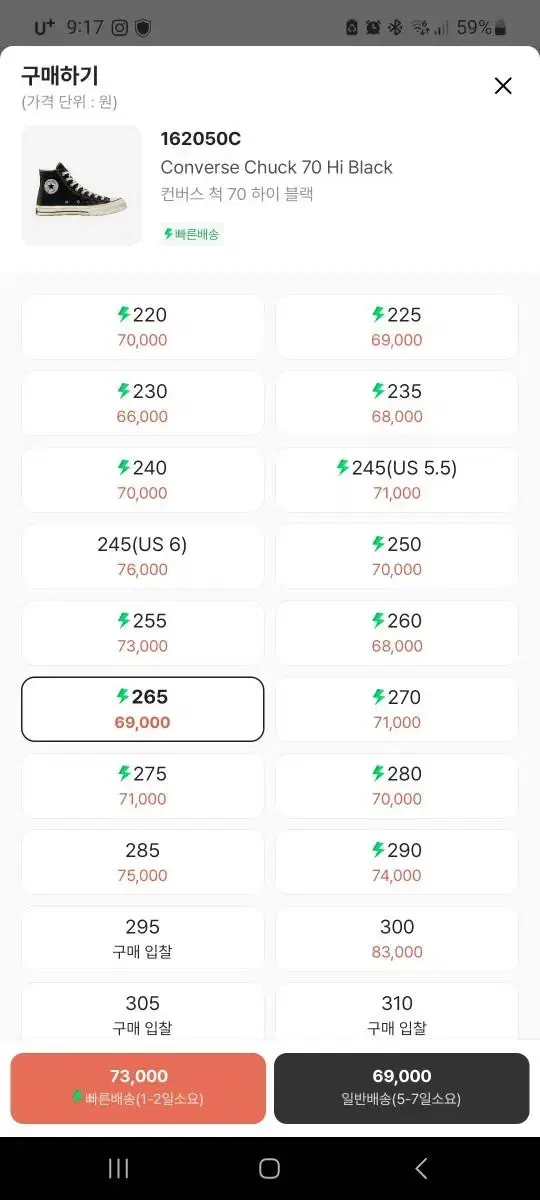This screenshot has height=1200, width=540.
Task: Select size 225 priced 69,000
Action: coord(397,327)
